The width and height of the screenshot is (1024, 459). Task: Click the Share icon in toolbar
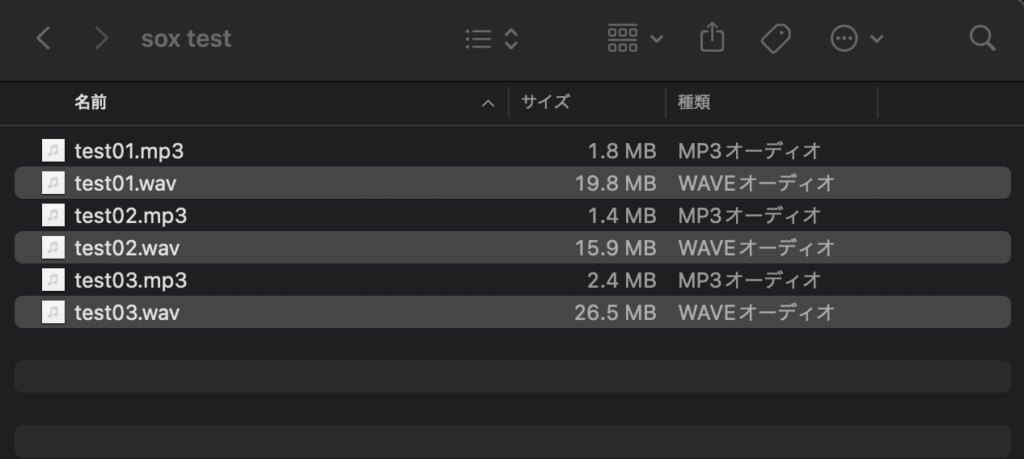pos(711,39)
